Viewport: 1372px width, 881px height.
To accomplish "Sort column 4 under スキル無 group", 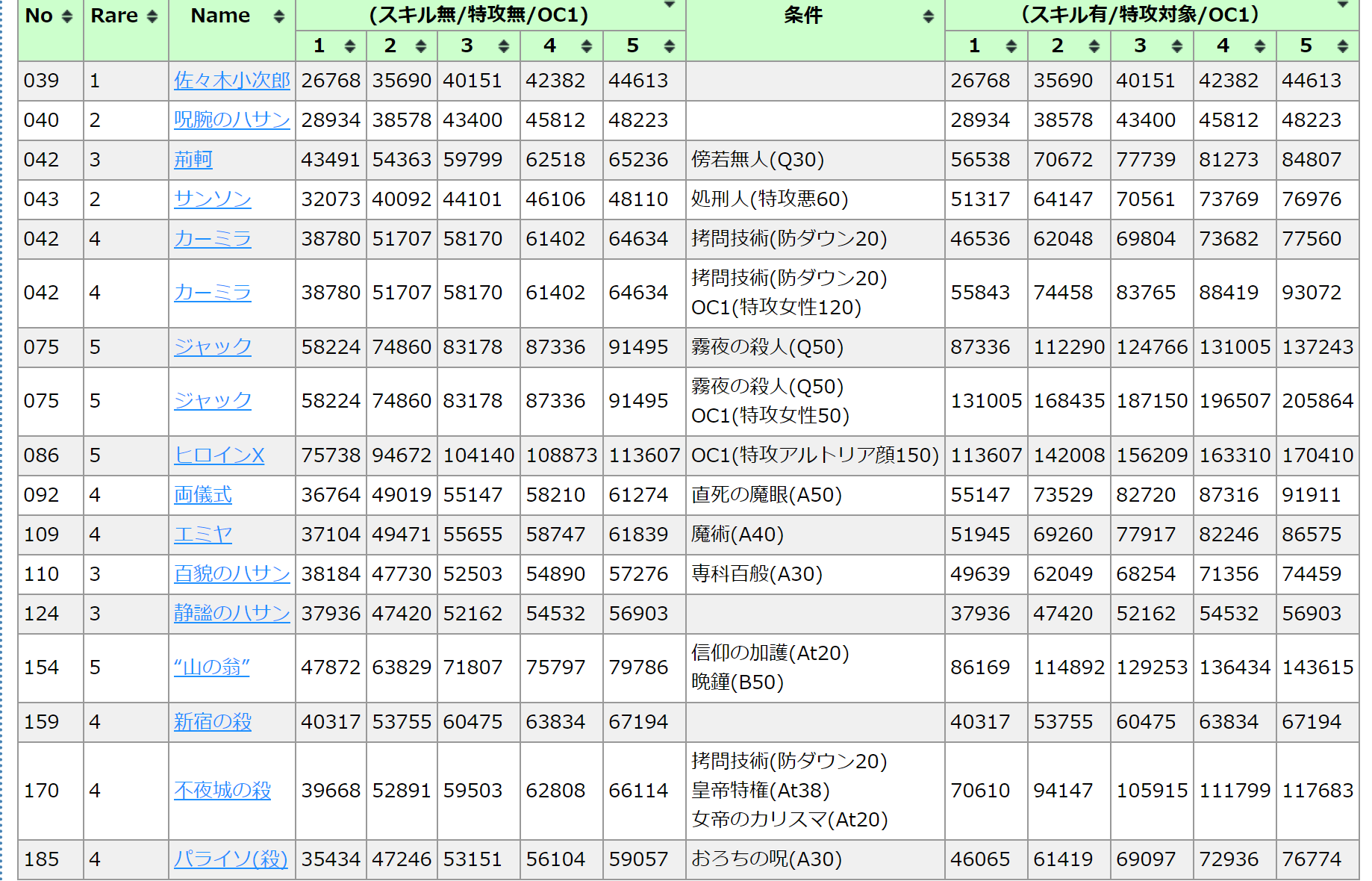I will (x=586, y=46).
